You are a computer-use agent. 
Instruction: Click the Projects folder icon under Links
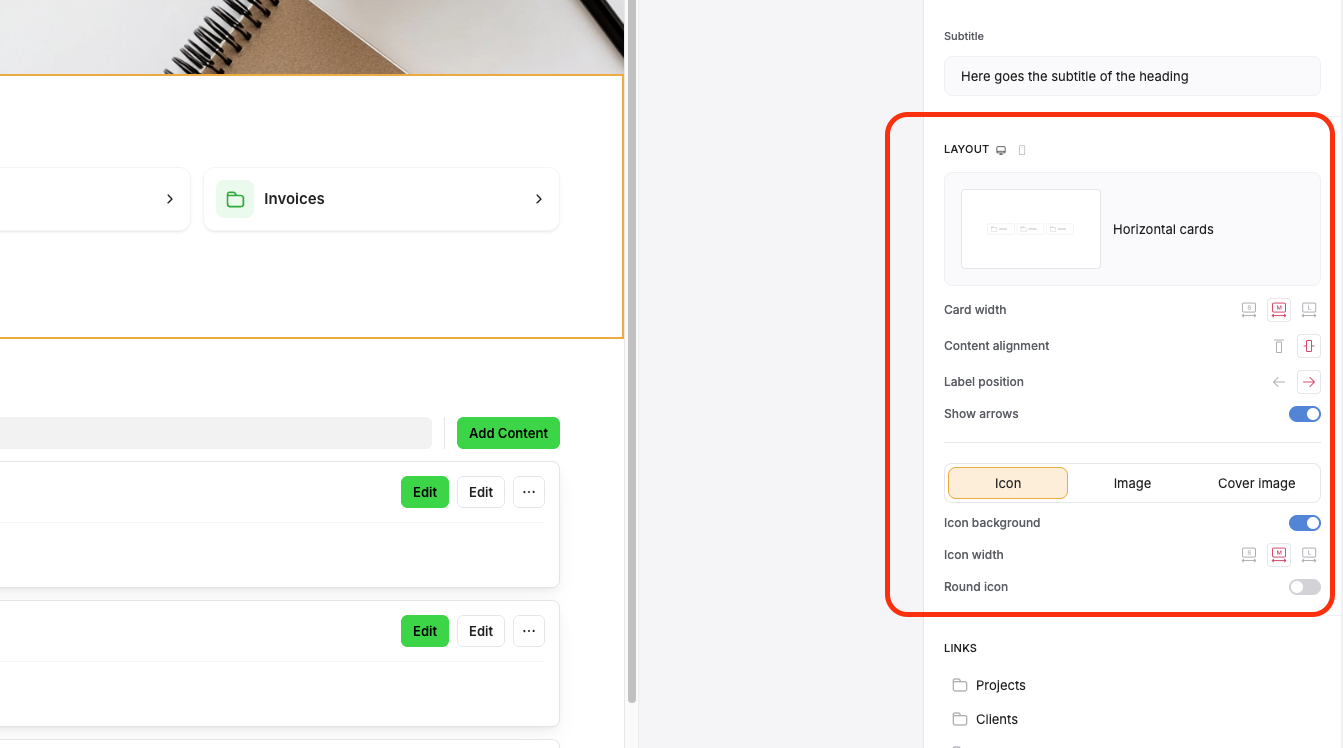pyautogui.click(x=960, y=685)
